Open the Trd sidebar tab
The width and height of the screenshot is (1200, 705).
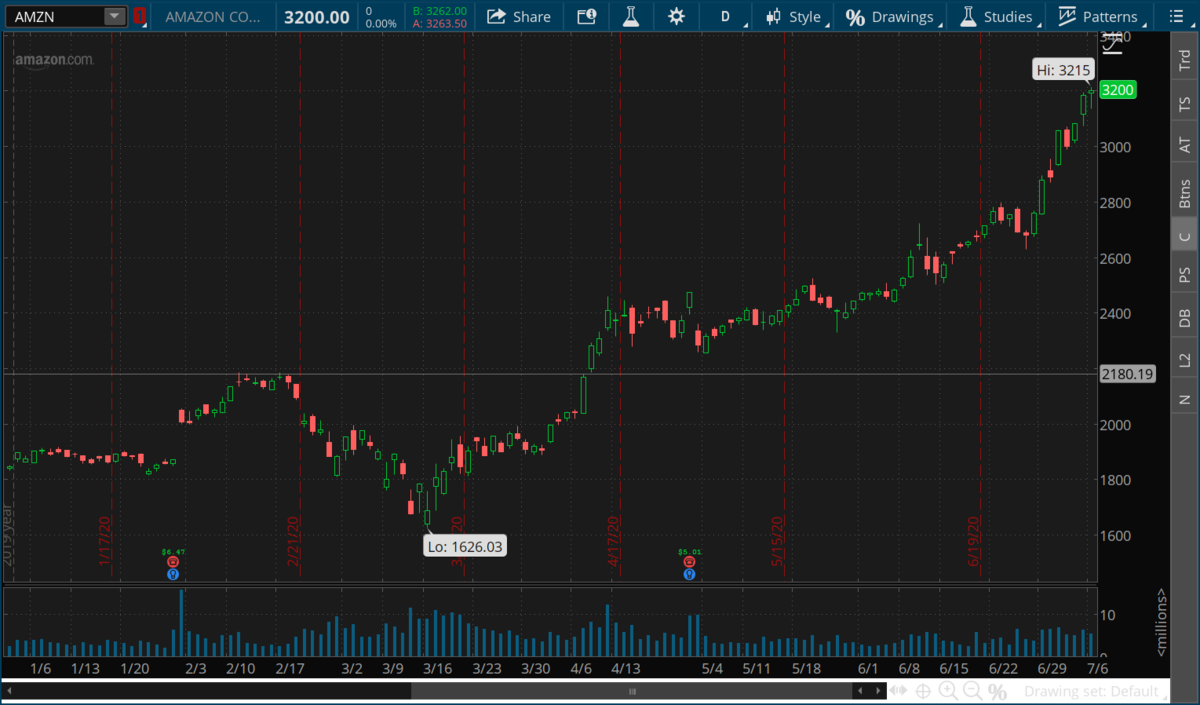pyautogui.click(x=1185, y=61)
